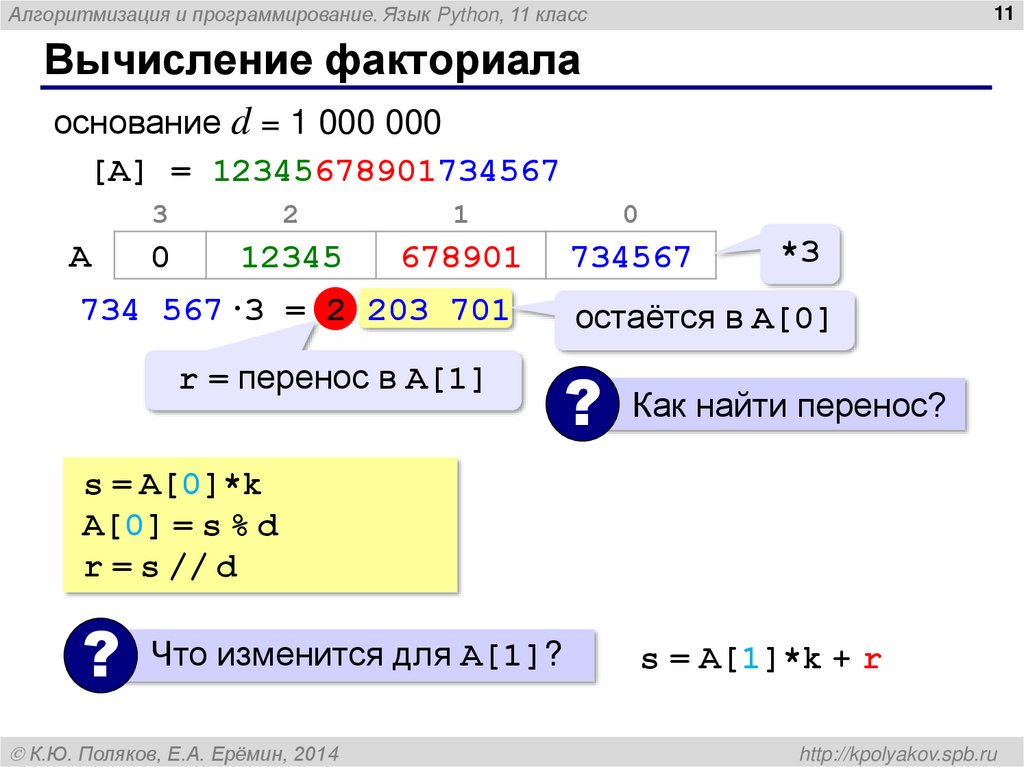This screenshot has width=1024, height=767.
Task: Select table cell containing 678901
Action: coord(461,256)
